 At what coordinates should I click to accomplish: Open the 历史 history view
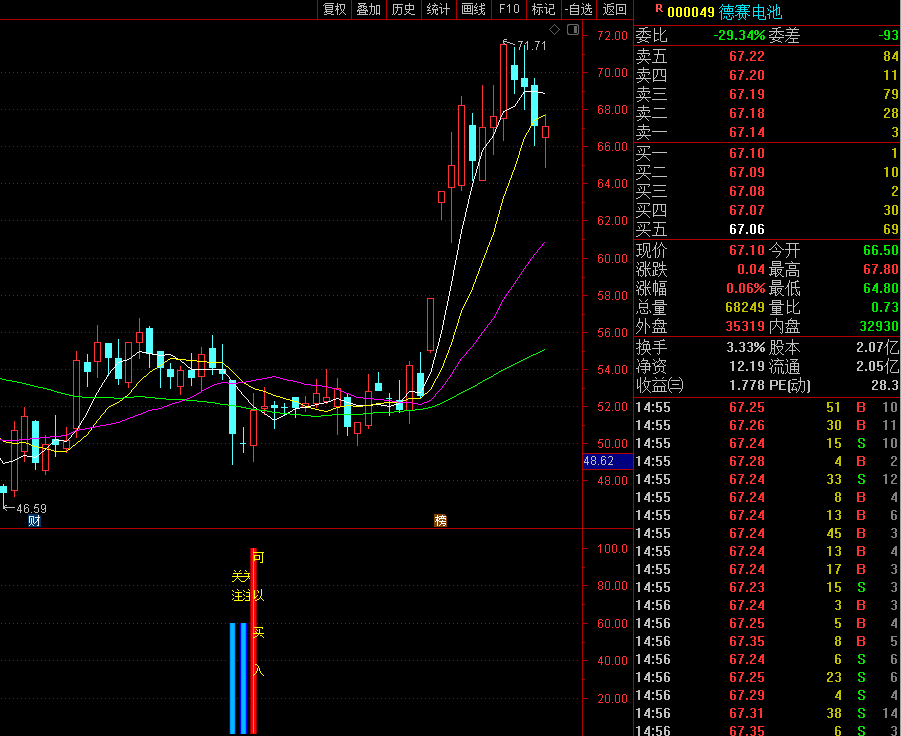click(x=403, y=9)
